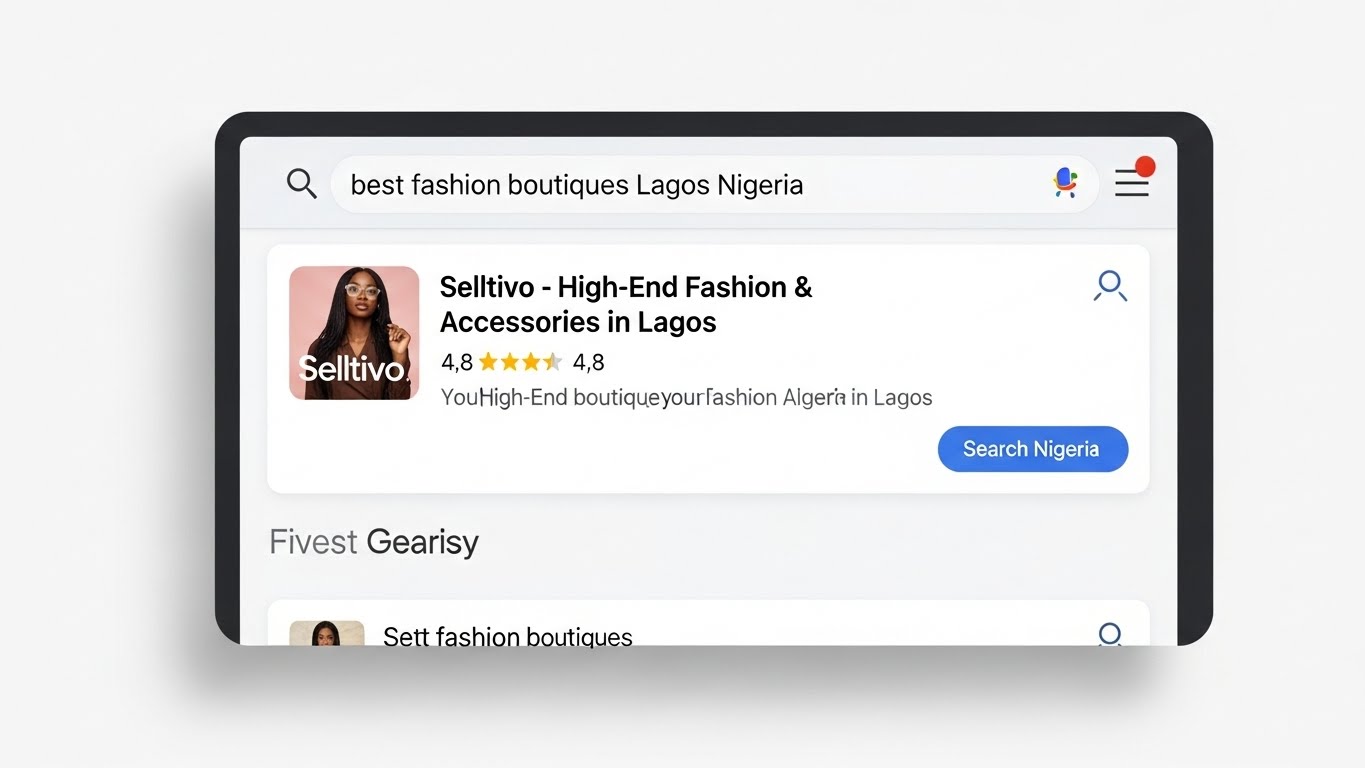Click the Sett fashion boutiques thumbnail
Screen dimensions: 1365x768
point(327,633)
